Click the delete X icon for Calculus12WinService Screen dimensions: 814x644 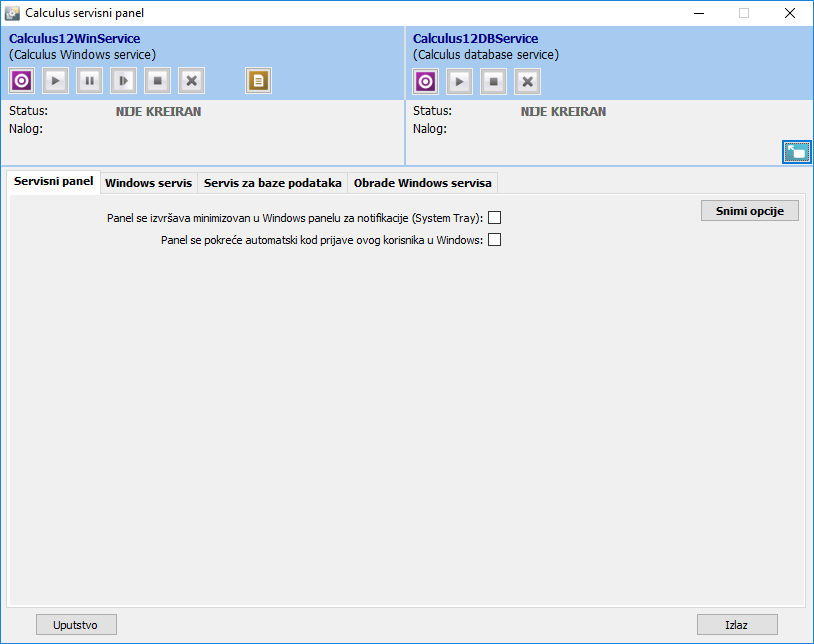192,81
